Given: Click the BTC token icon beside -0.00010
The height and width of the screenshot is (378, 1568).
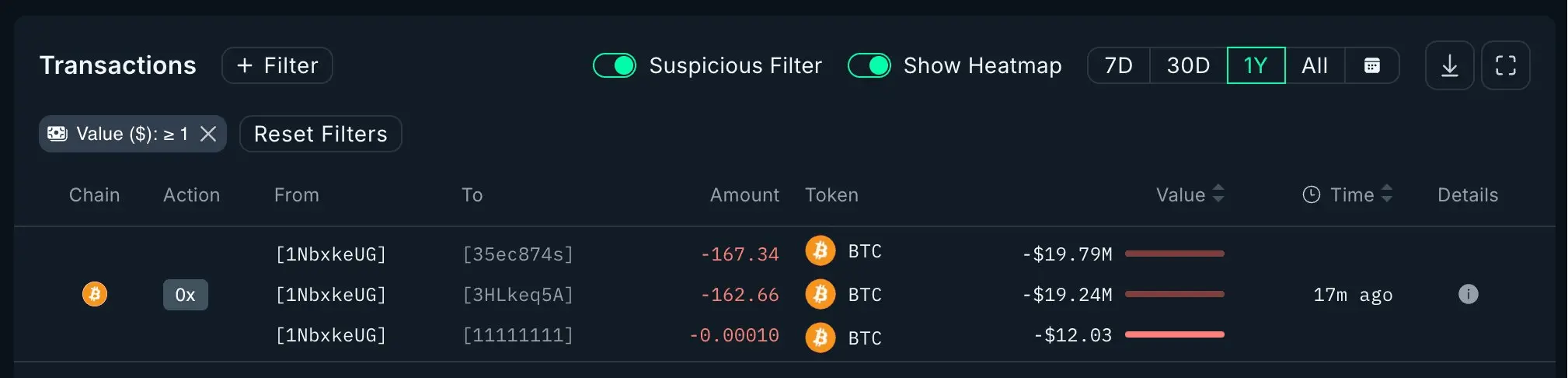Looking at the screenshot, I should coord(820,338).
